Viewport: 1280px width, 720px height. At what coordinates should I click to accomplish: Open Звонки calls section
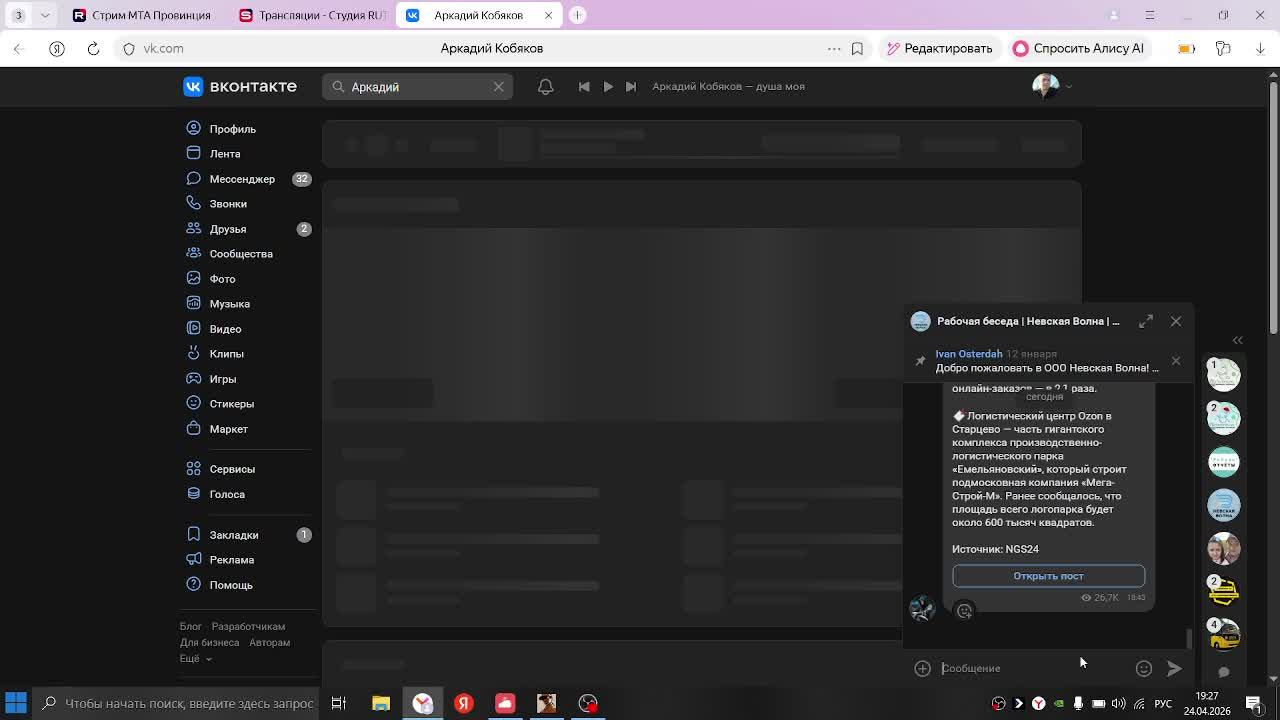228,204
